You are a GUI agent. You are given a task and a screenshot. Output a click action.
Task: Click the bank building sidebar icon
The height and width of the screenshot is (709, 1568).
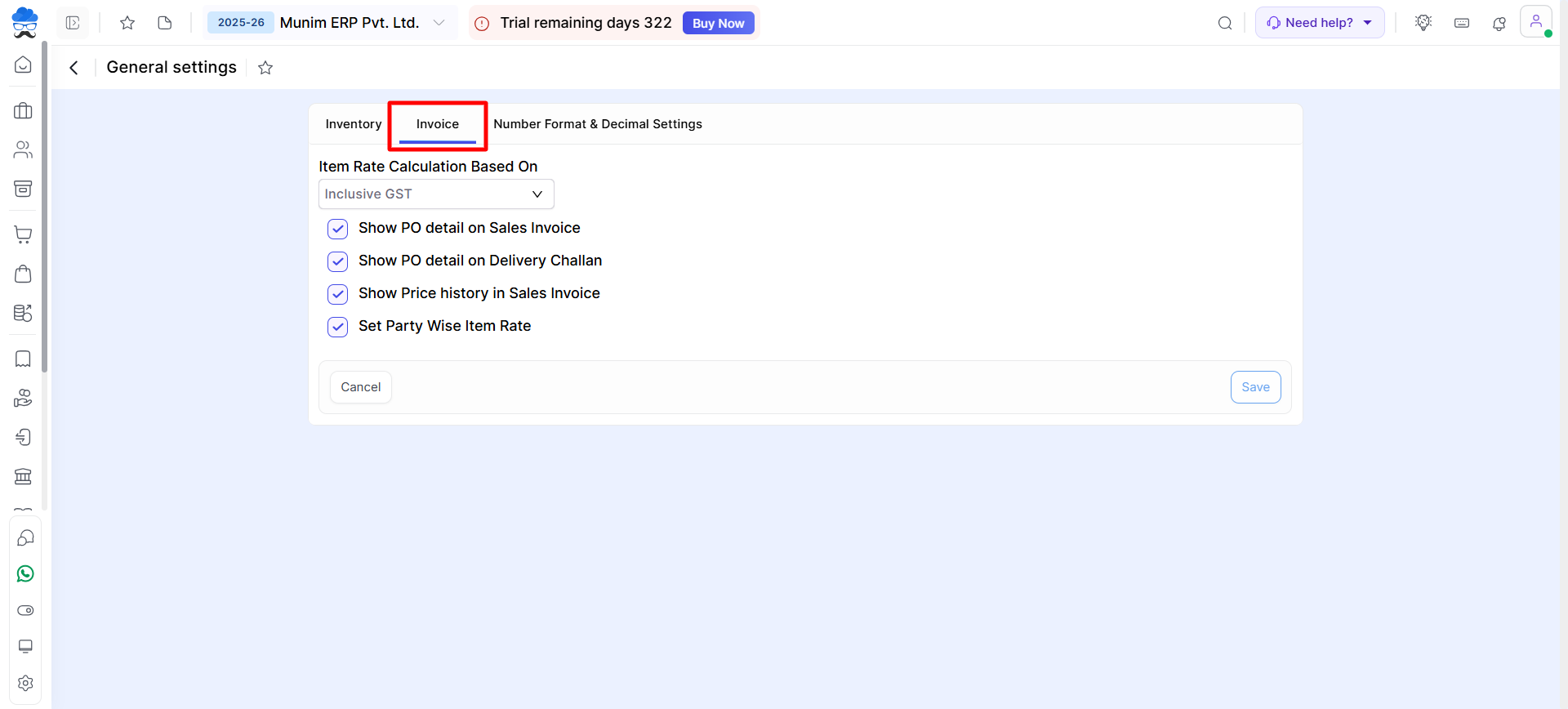click(24, 476)
